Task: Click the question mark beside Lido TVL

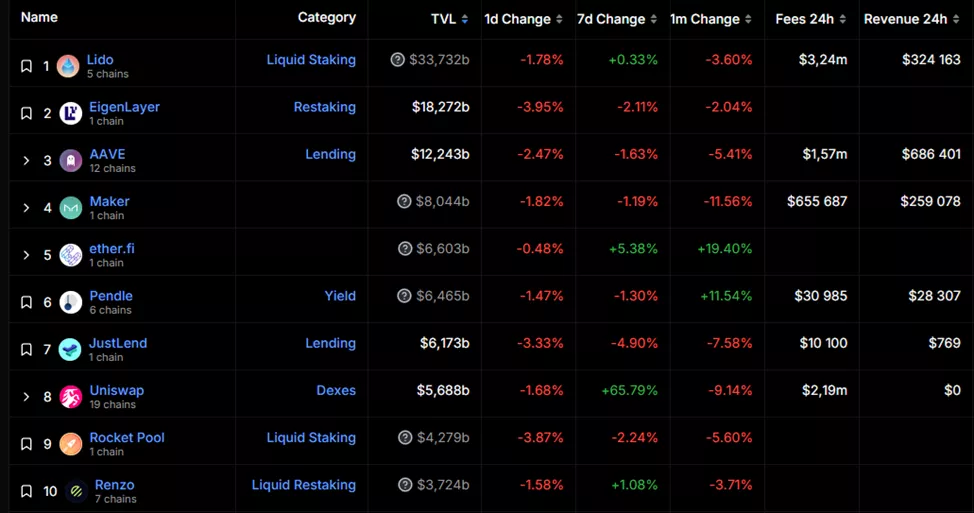Action: [398, 60]
